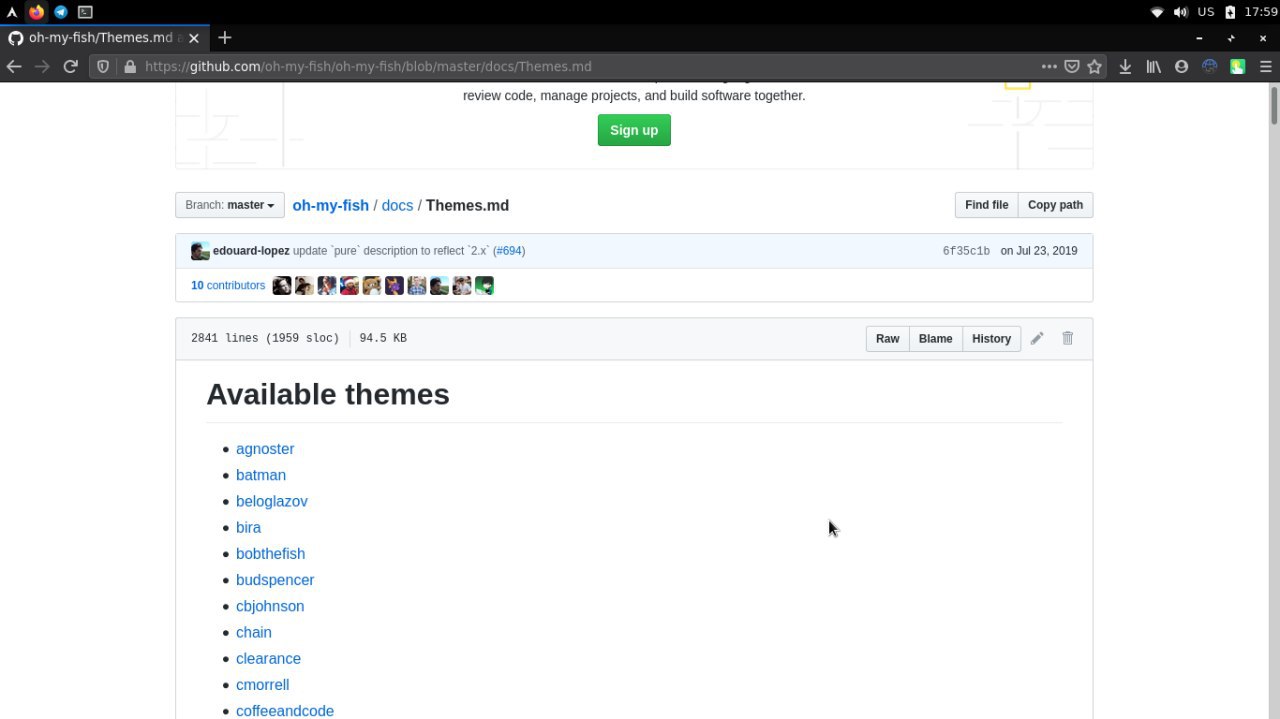Go back to the previous page
1280x719 pixels.
pos(14,66)
